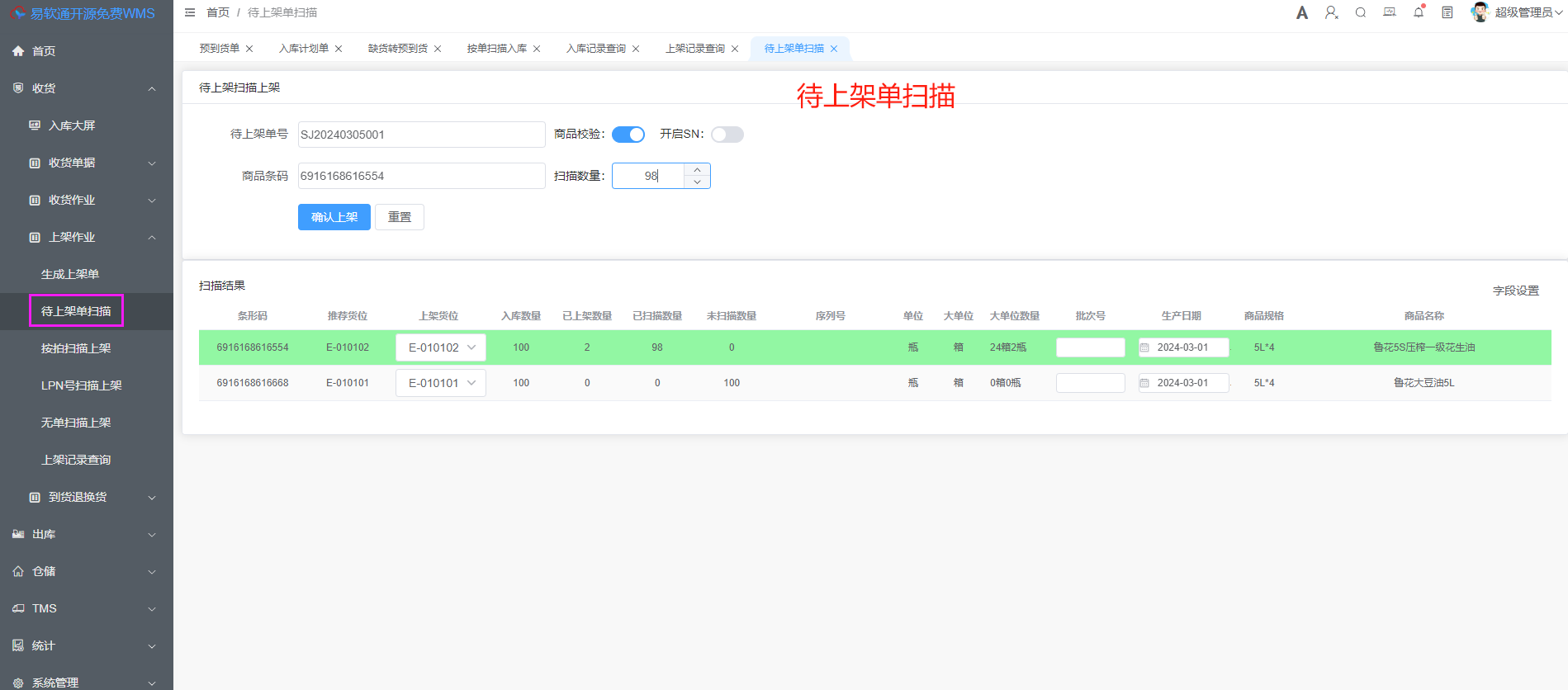Switch to the 按单扫描入库 tab

point(497,49)
